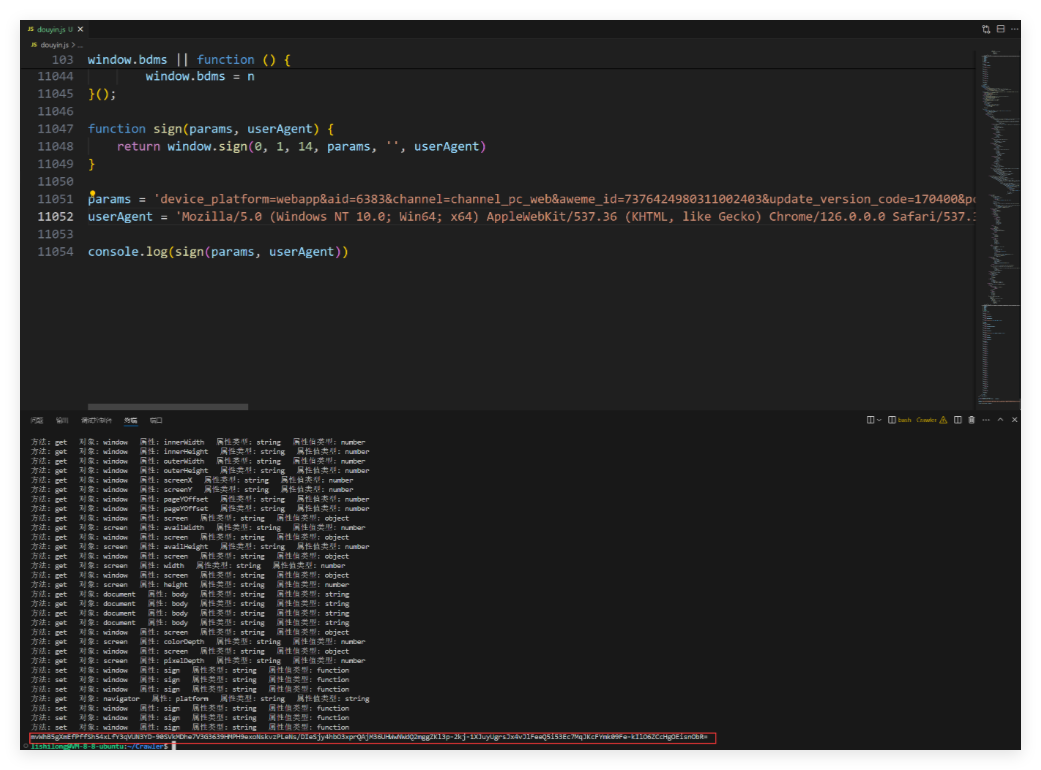Switch to the Debug Console panel tab
The height and width of the screenshot is (770, 1041).
coord(96,420)
